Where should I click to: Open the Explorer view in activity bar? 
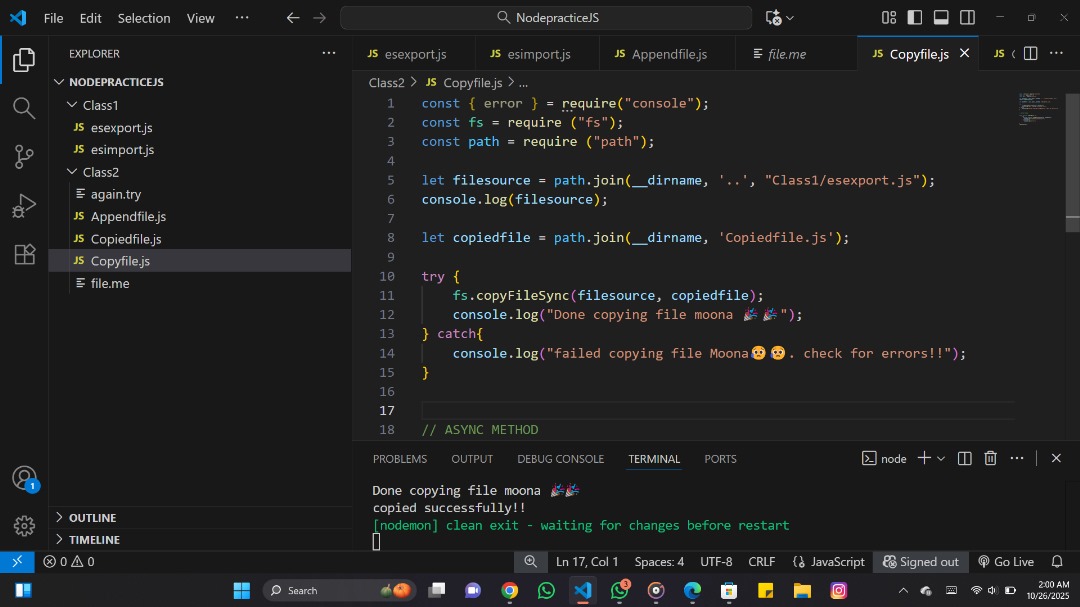coord(24,61)
